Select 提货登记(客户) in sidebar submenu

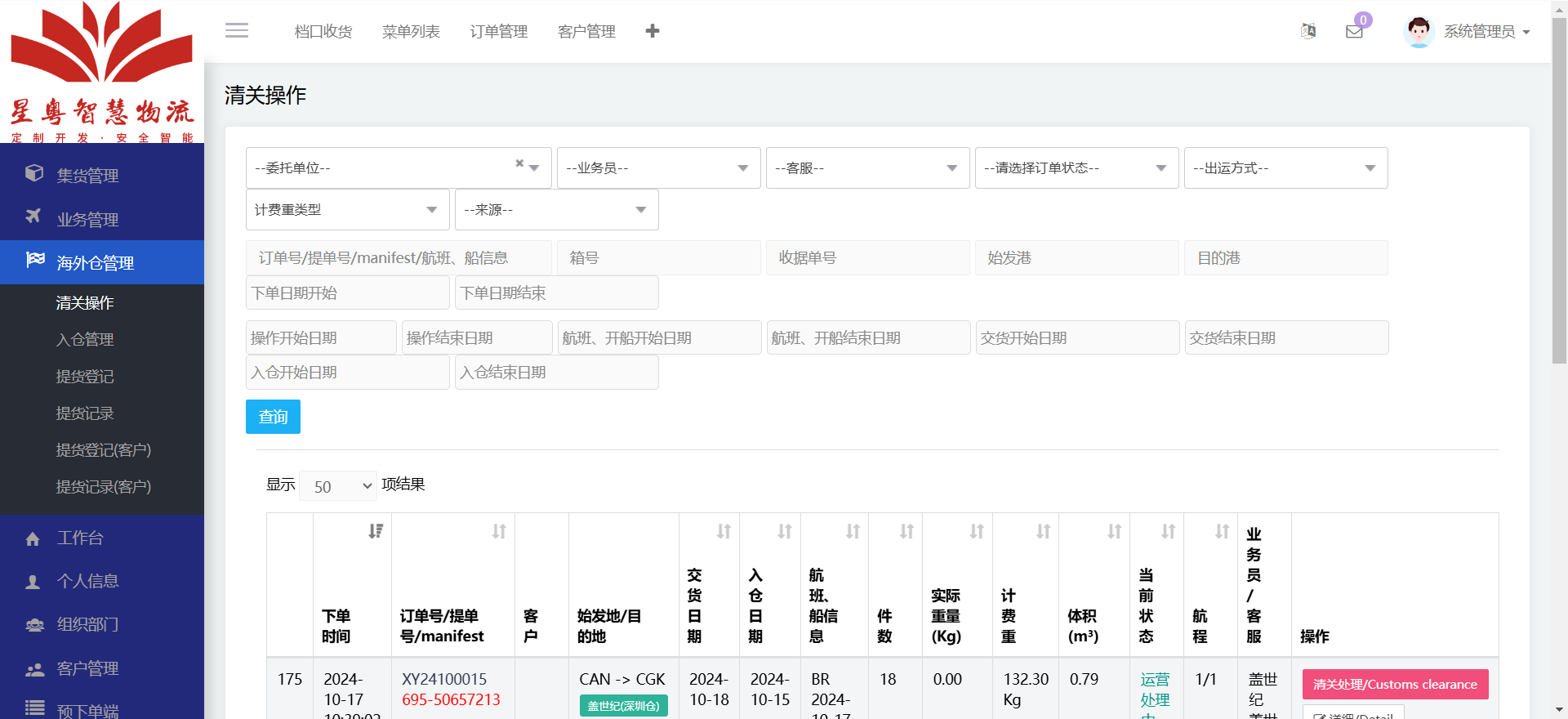point(104,450)
